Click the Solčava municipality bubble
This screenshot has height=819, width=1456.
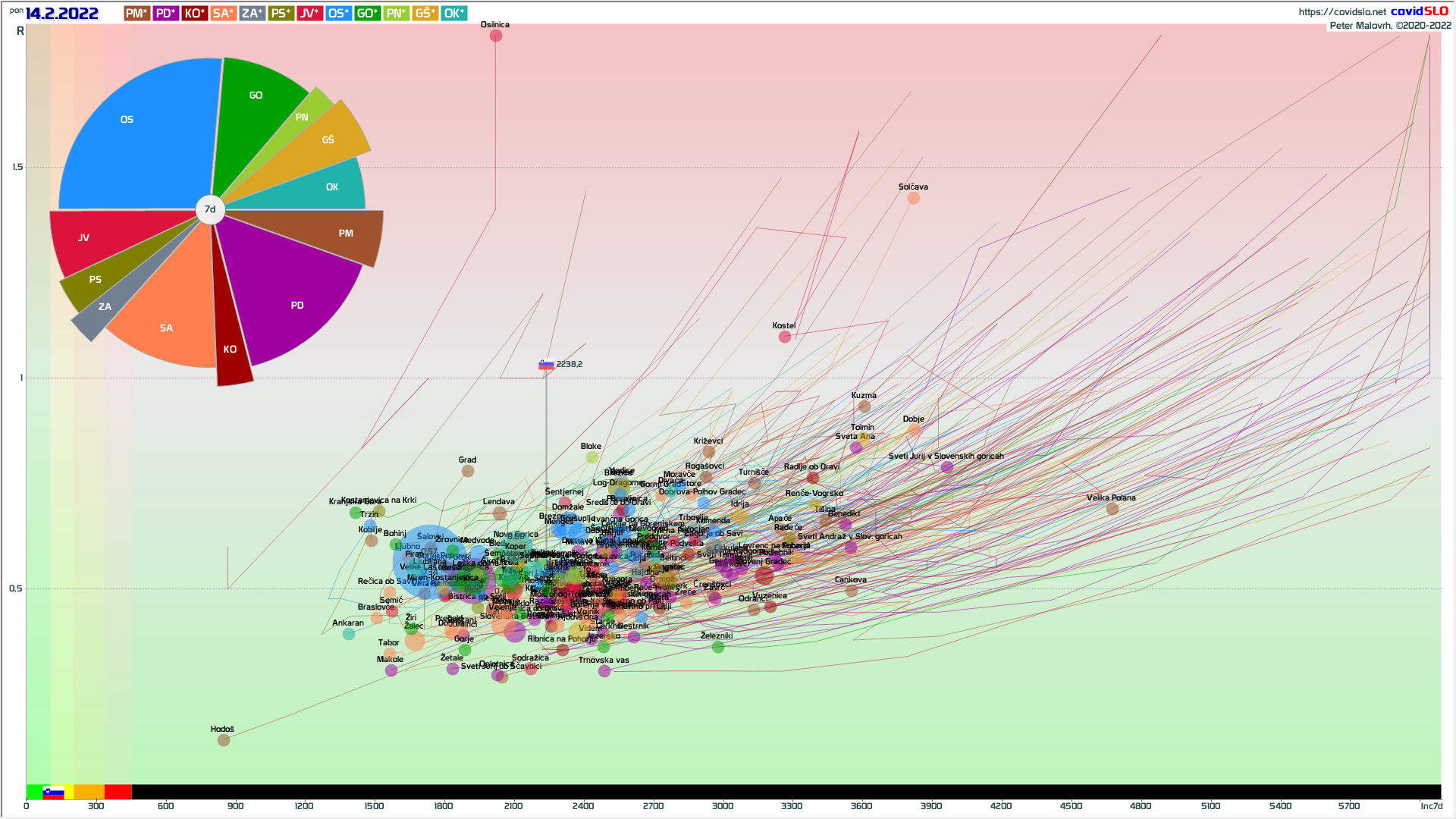pyautogui.click(x=914, y=198)
